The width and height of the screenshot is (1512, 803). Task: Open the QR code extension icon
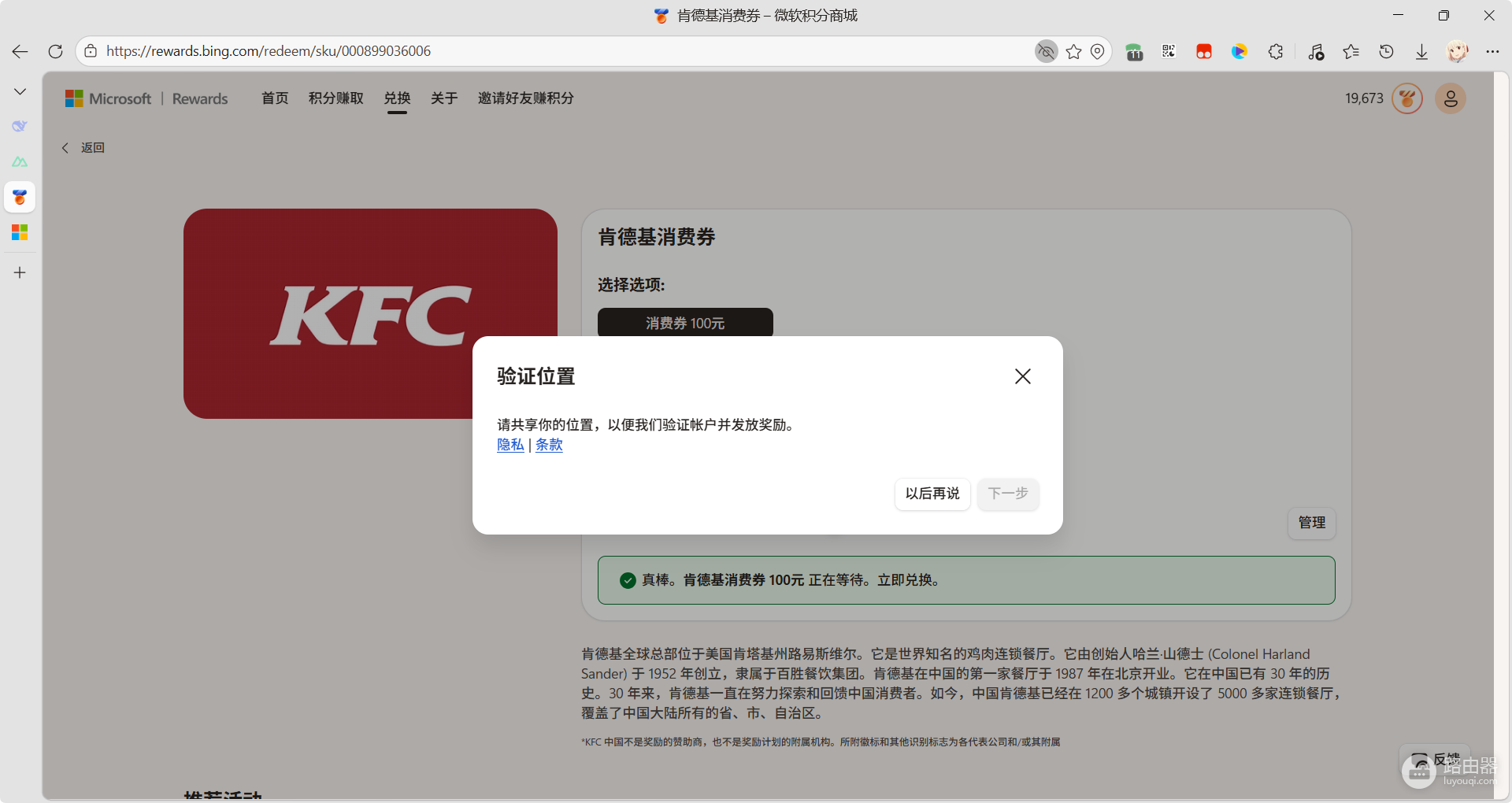(1169, 51)
